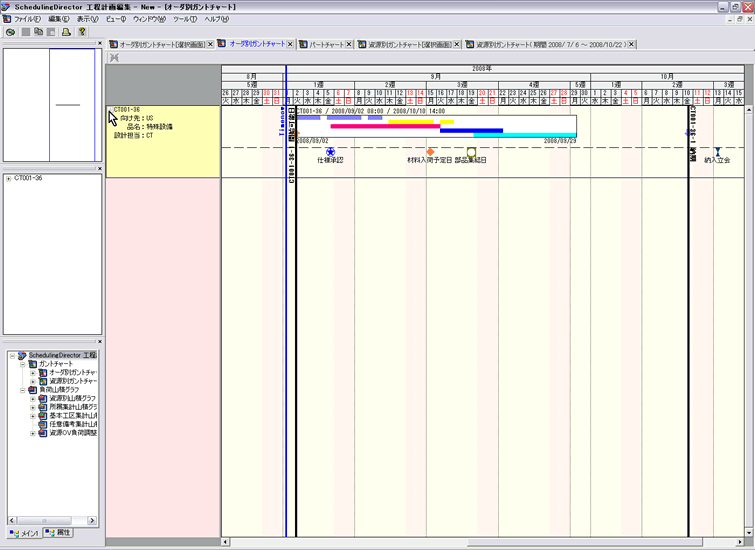Click the help question mark toolbar icon
Image resolution: width=755 pixels, height=550 pixels.
82,32
